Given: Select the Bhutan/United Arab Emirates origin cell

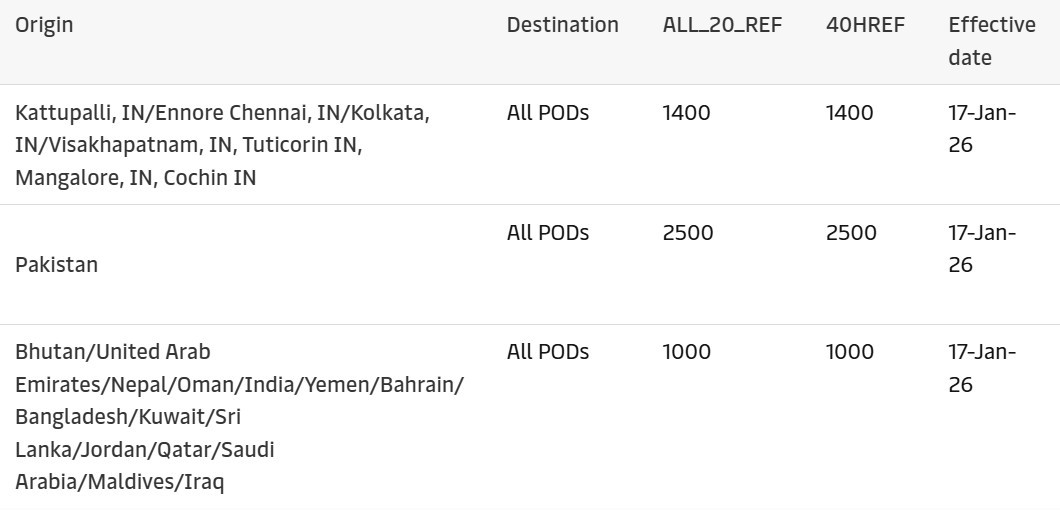Looking at the screenshot, I should pyautogui.click(x=238, y=417).
